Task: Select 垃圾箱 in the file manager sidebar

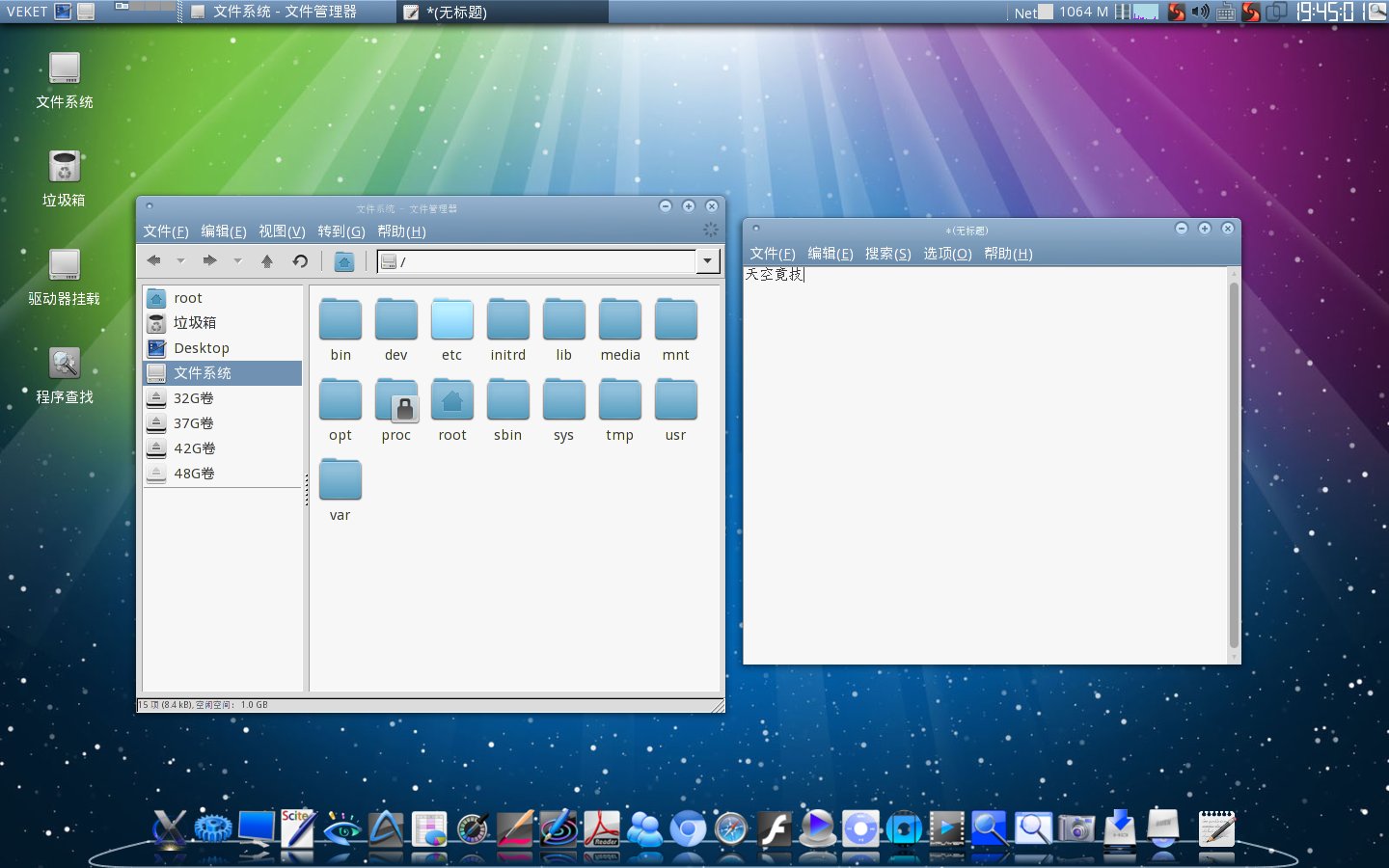Action: click(x=223, y=323)
